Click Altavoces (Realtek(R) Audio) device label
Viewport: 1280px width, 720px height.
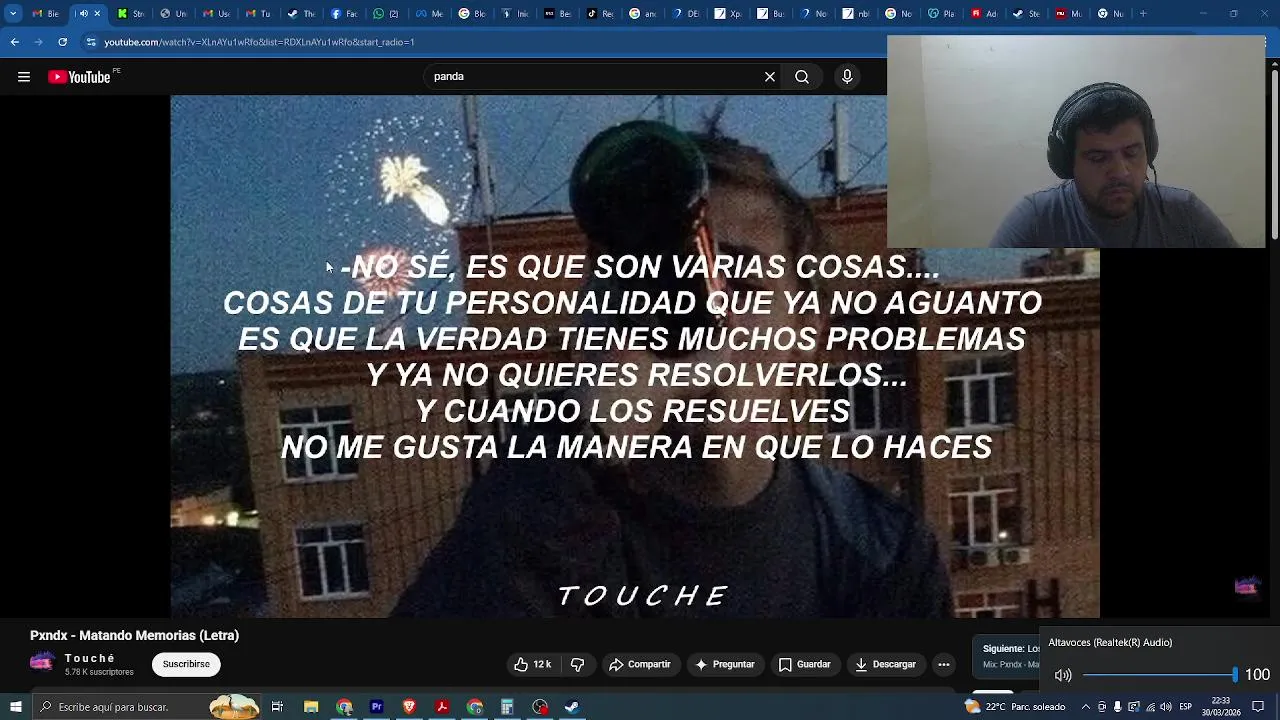click(1110, 642)
